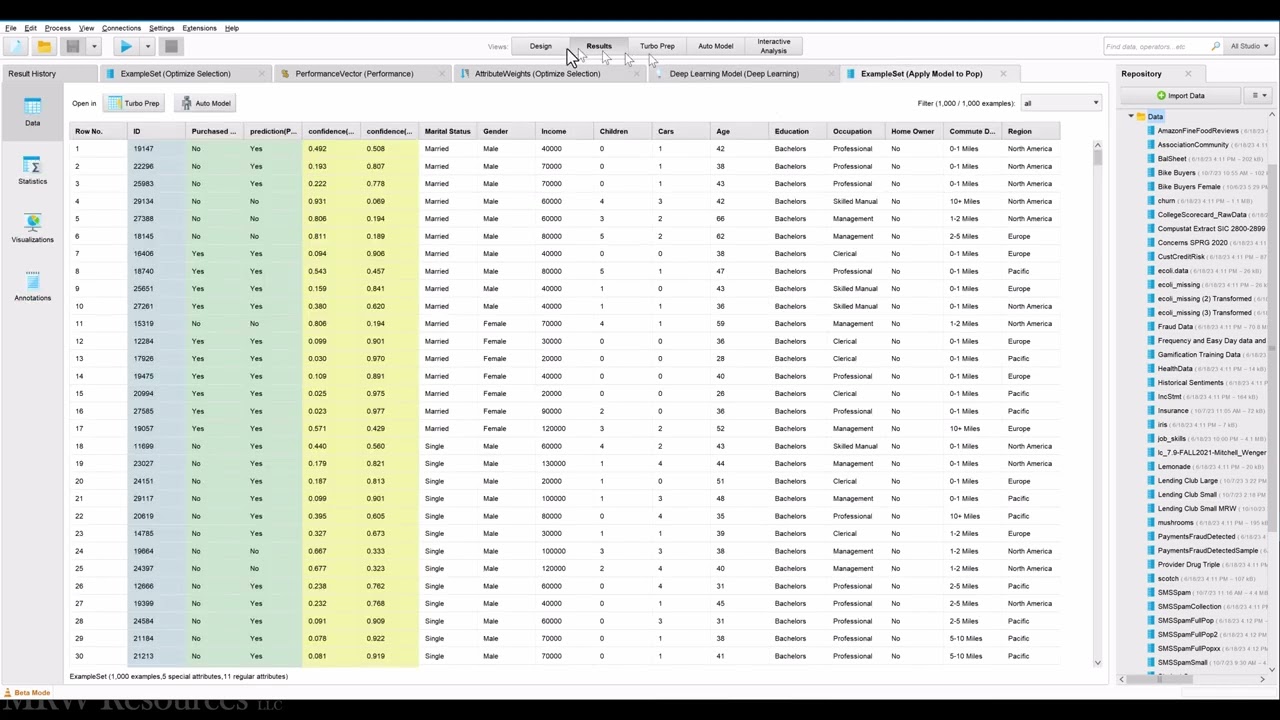The width and height of the screenshot is (1280, 720).
Task: Select the churn repository item
Action: (1166, 201)
